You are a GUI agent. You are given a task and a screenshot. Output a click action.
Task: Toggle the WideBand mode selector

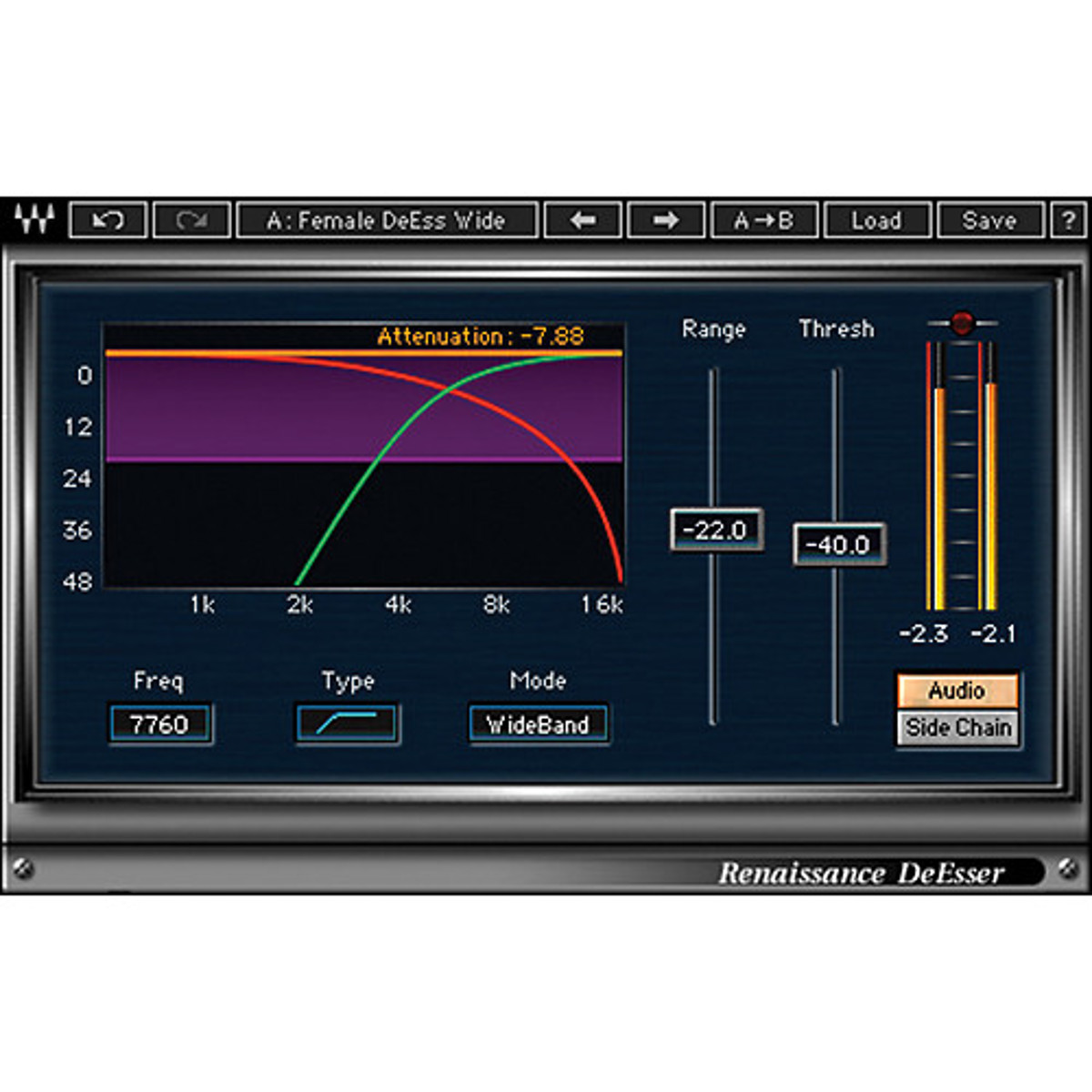coord(538,724)
